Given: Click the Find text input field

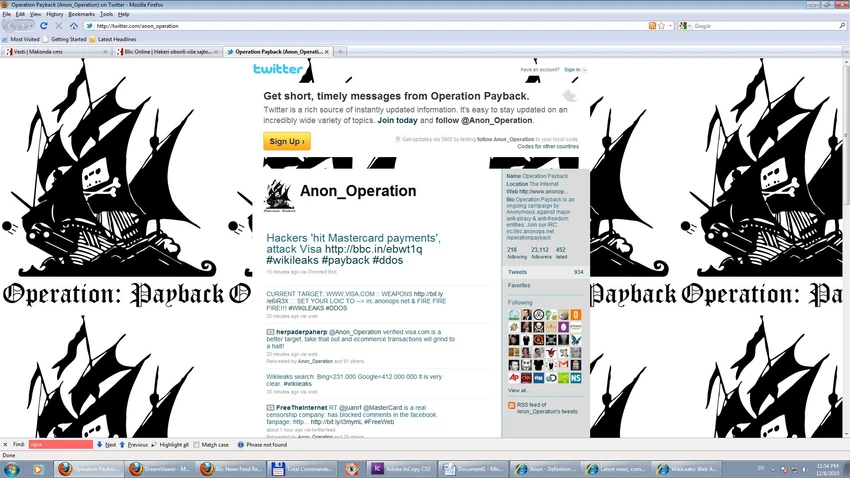Looking at the screenshot, I should tap(61, 444).
